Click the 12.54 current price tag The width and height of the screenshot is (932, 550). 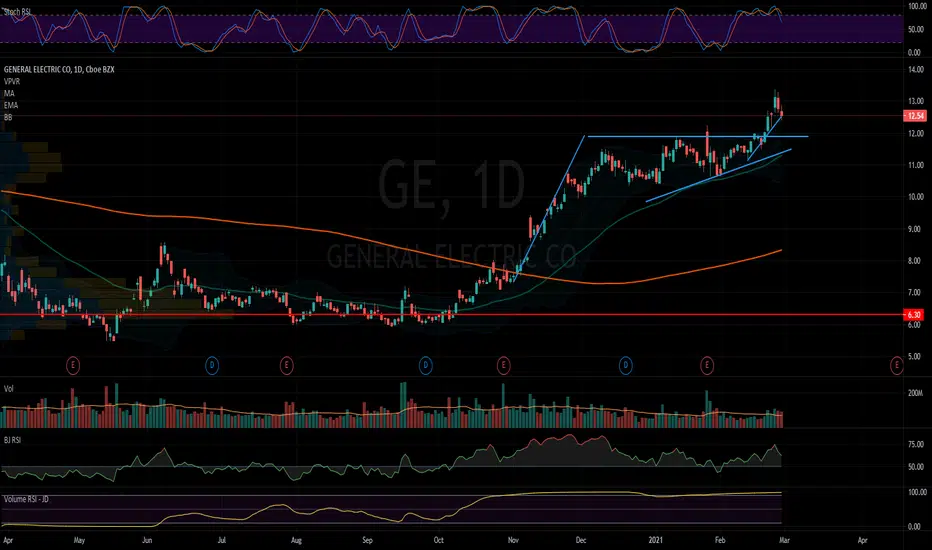[915, 116]
